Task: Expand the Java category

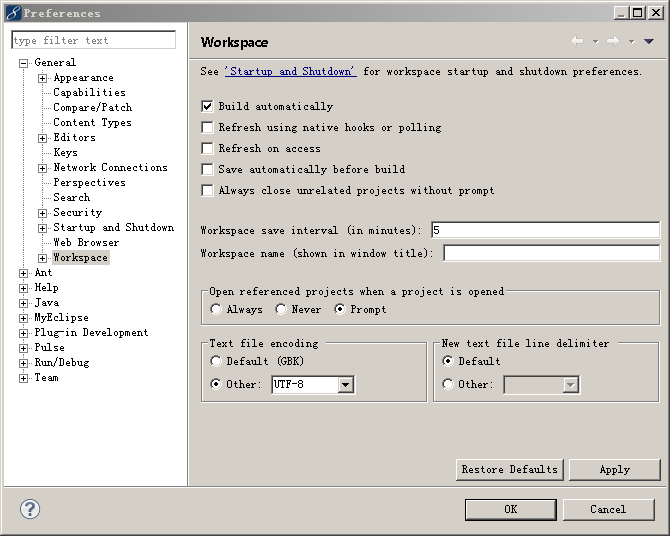Action: 24,303
